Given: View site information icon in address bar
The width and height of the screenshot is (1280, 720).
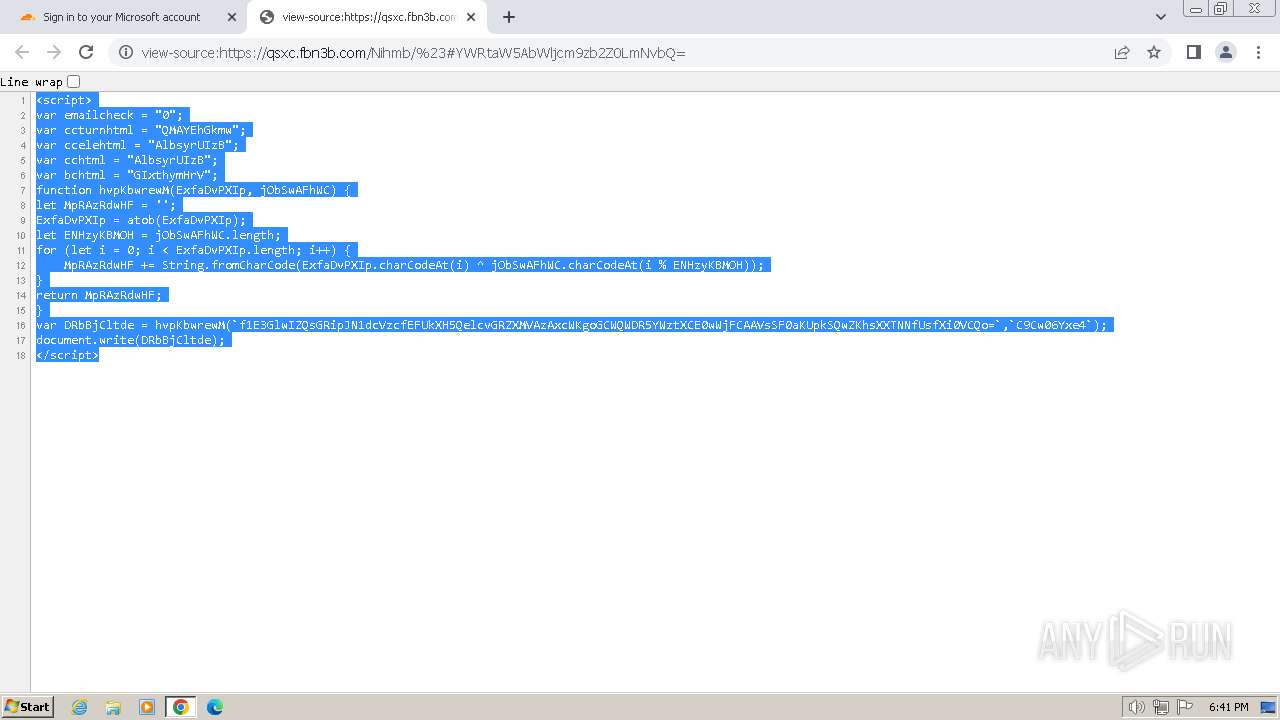Looking at the screenshot, I should click(x=126, y=52).
